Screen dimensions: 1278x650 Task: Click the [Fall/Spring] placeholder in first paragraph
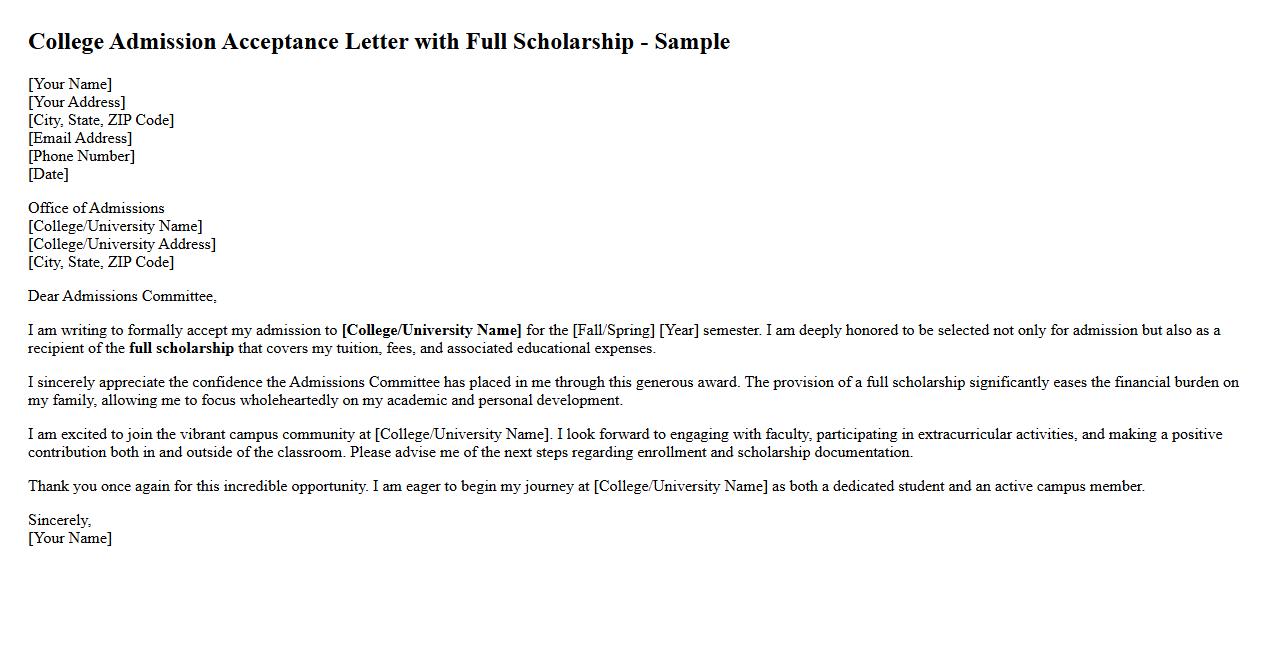pos(613,330)
